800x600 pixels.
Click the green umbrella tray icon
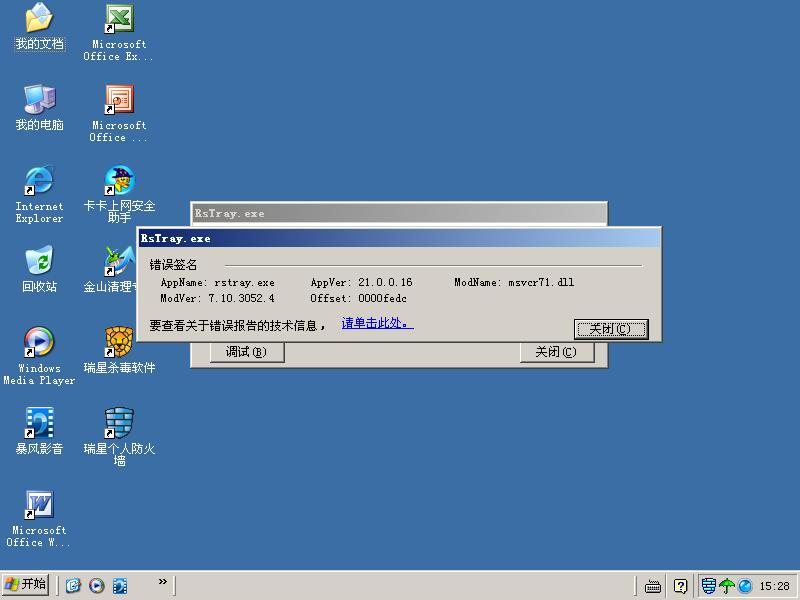click(727, 586)
